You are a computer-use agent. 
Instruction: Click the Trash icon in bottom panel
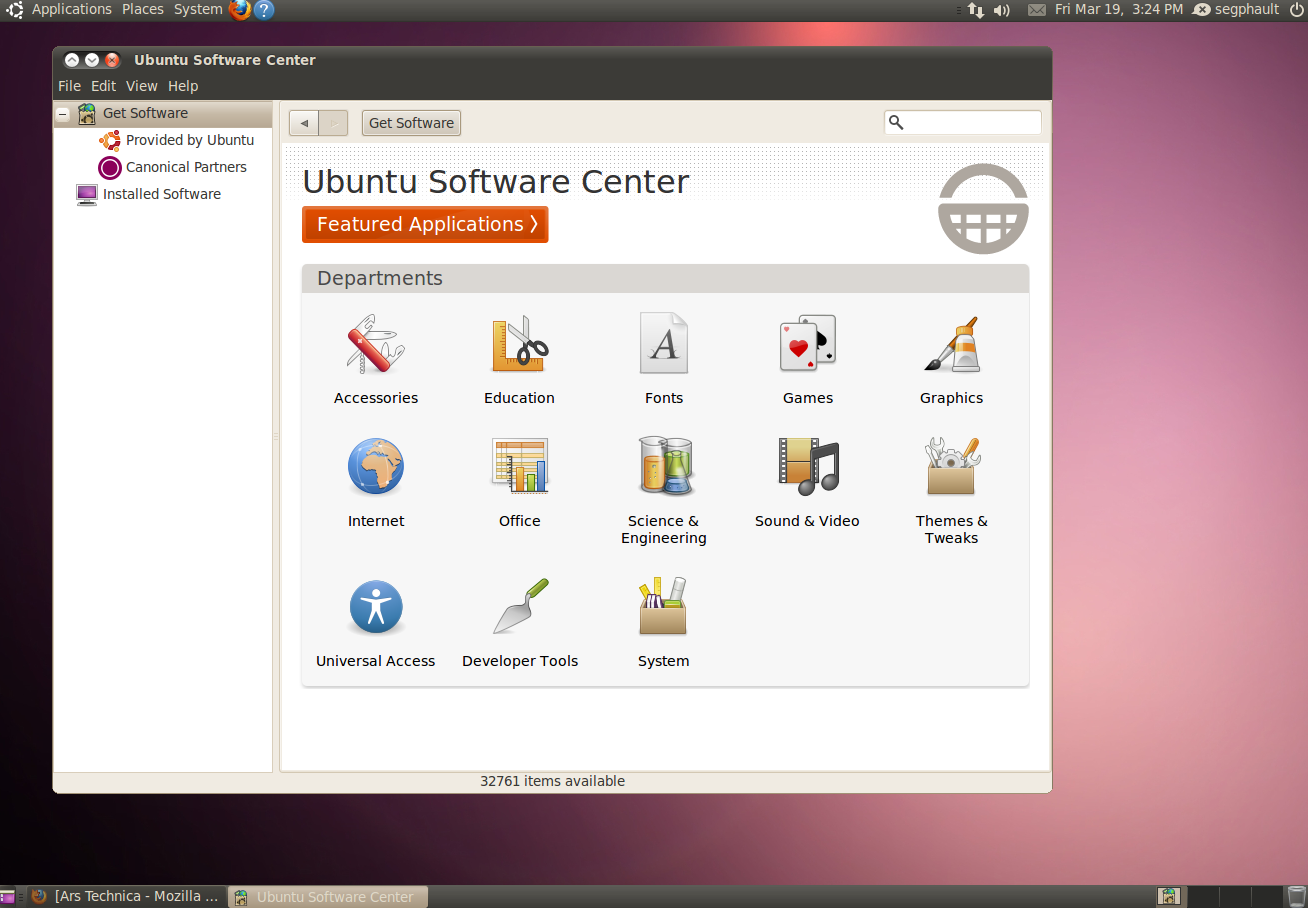coord(1296,896)
